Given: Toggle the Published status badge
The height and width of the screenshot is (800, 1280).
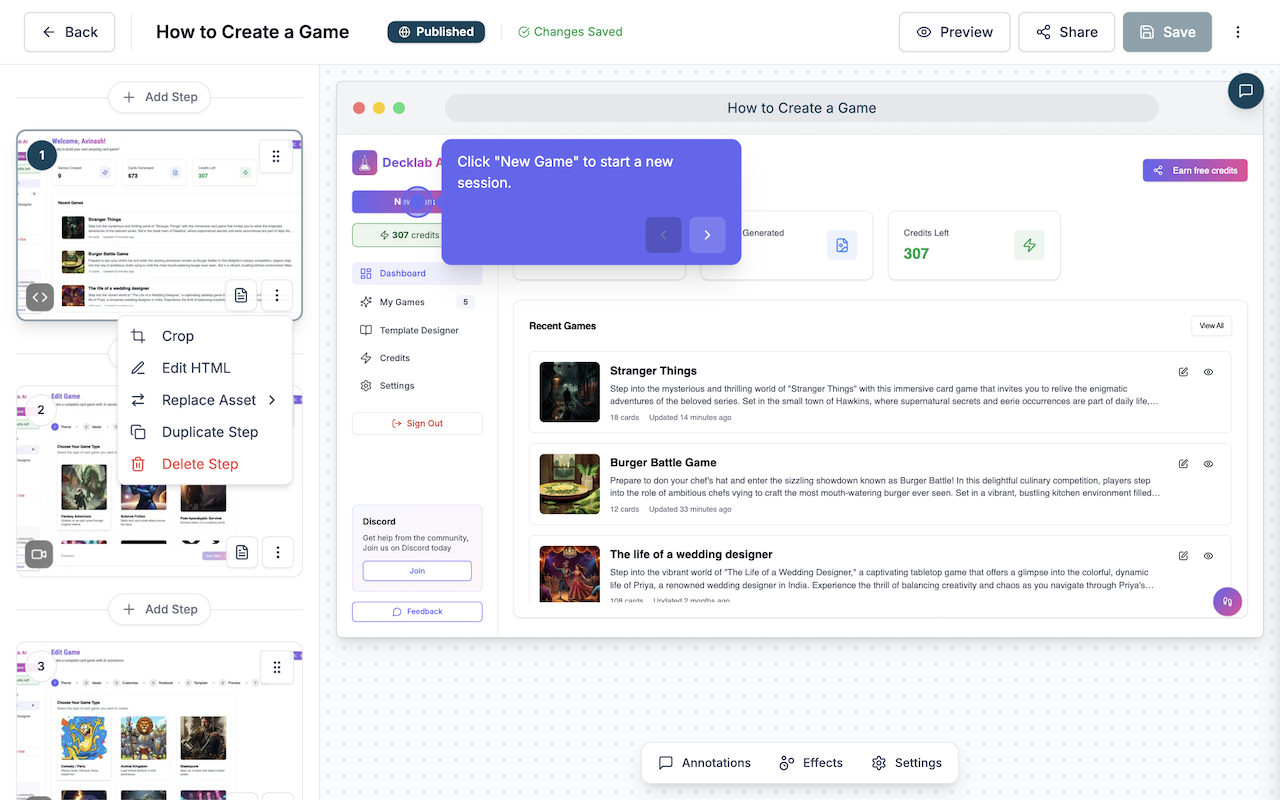Looking at the screenshot, I should tap(436, 31).
